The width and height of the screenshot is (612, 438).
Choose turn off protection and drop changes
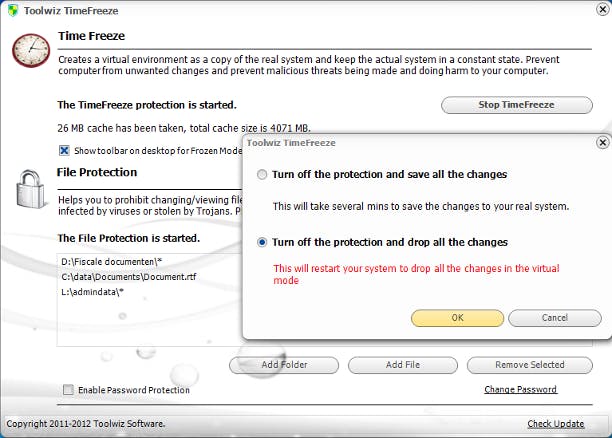[263, 242]
